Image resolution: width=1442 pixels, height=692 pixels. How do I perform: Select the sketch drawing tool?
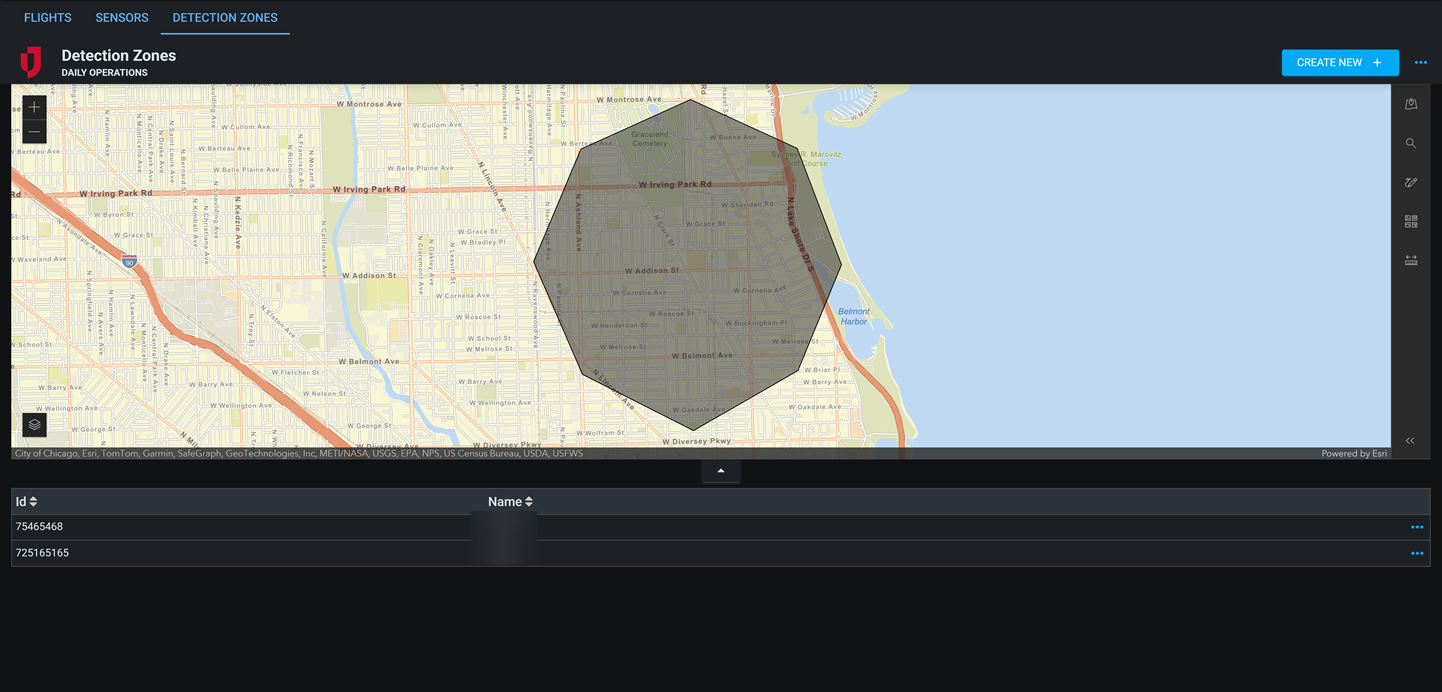[1410, 181]
